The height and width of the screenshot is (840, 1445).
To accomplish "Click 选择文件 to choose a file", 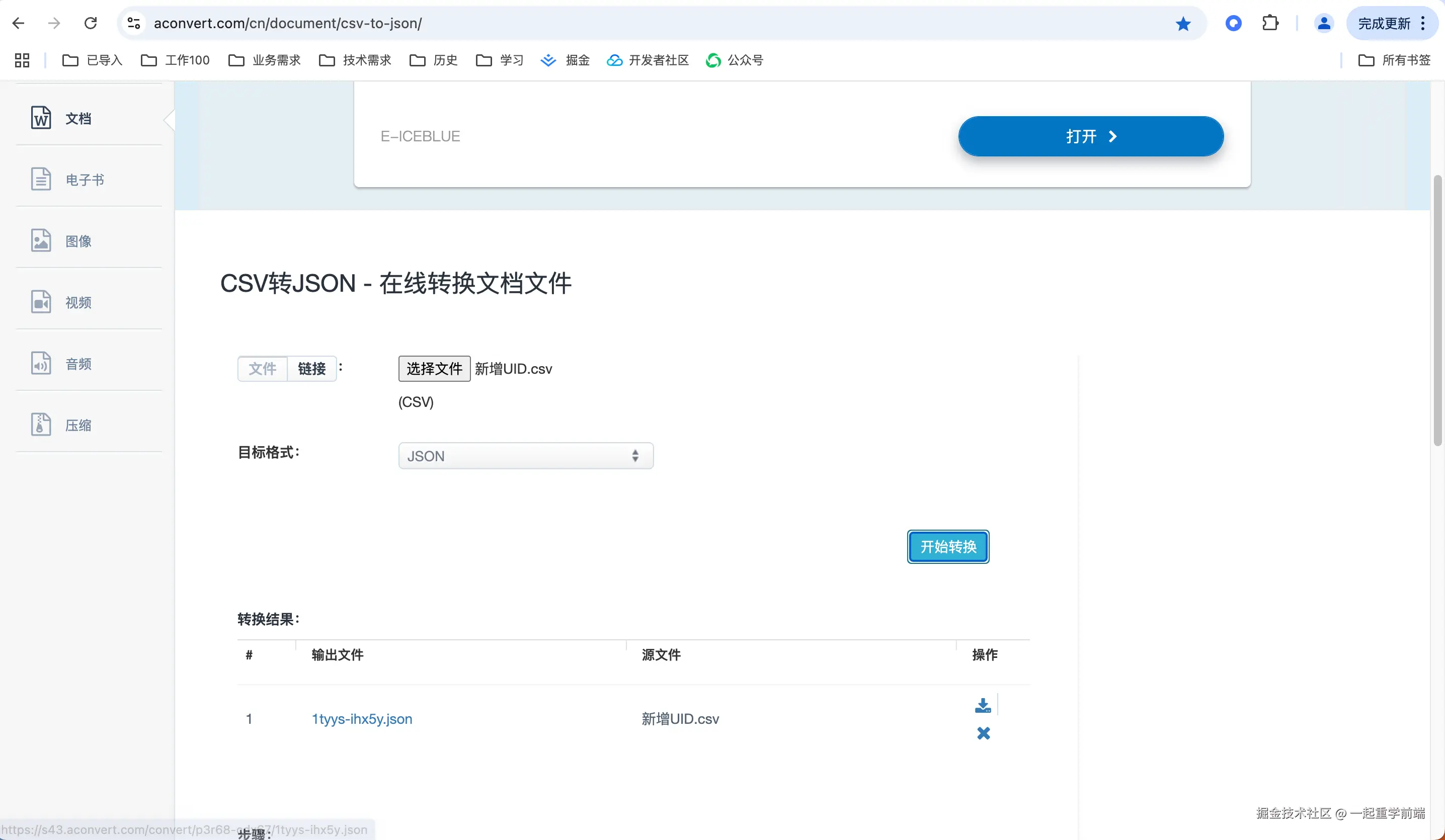I will coord(434,369).
